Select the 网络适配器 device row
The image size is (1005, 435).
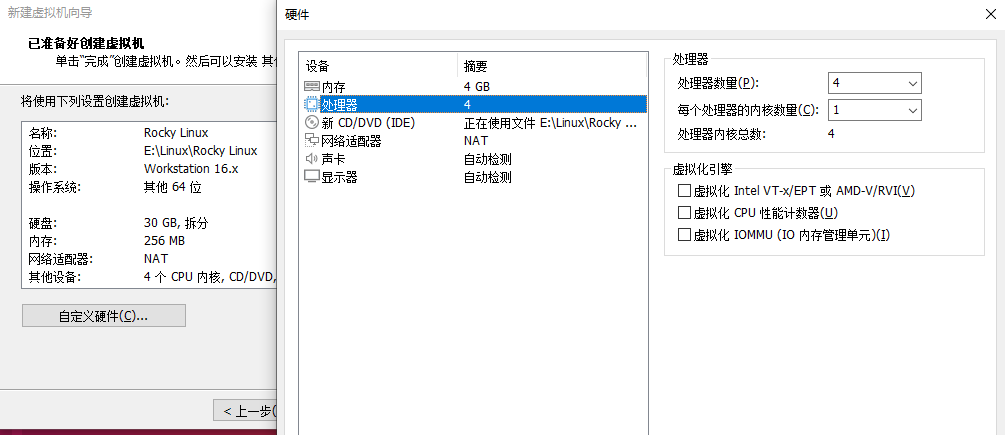coord(474,141)
